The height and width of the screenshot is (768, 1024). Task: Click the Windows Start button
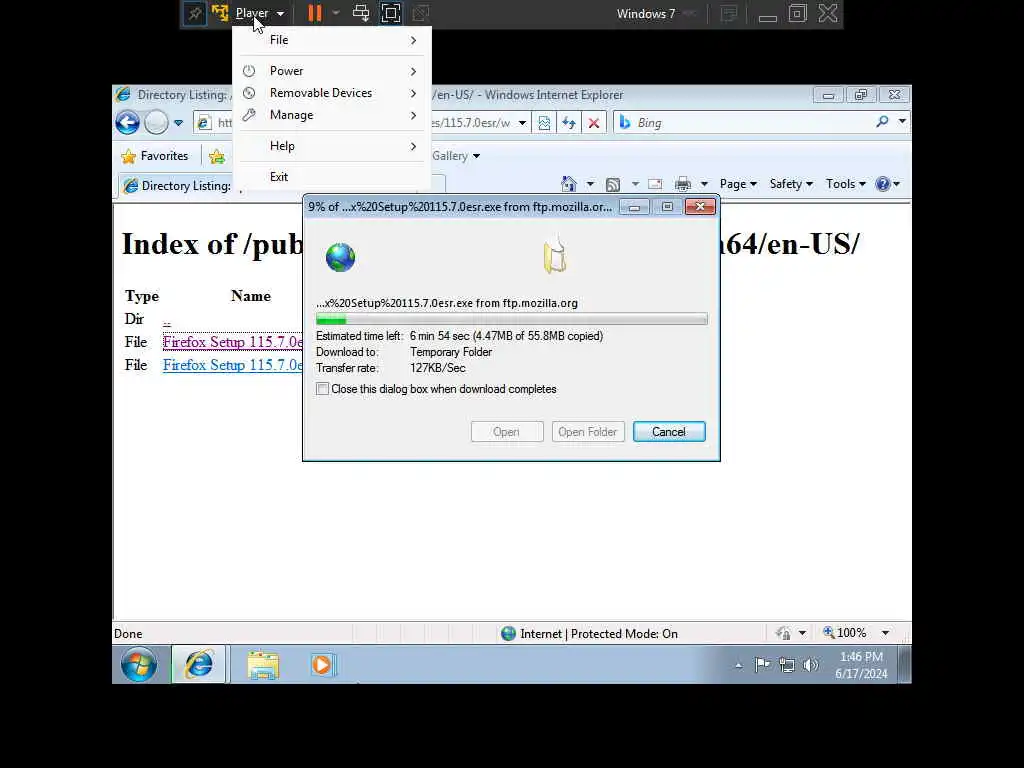pos(139,665)
